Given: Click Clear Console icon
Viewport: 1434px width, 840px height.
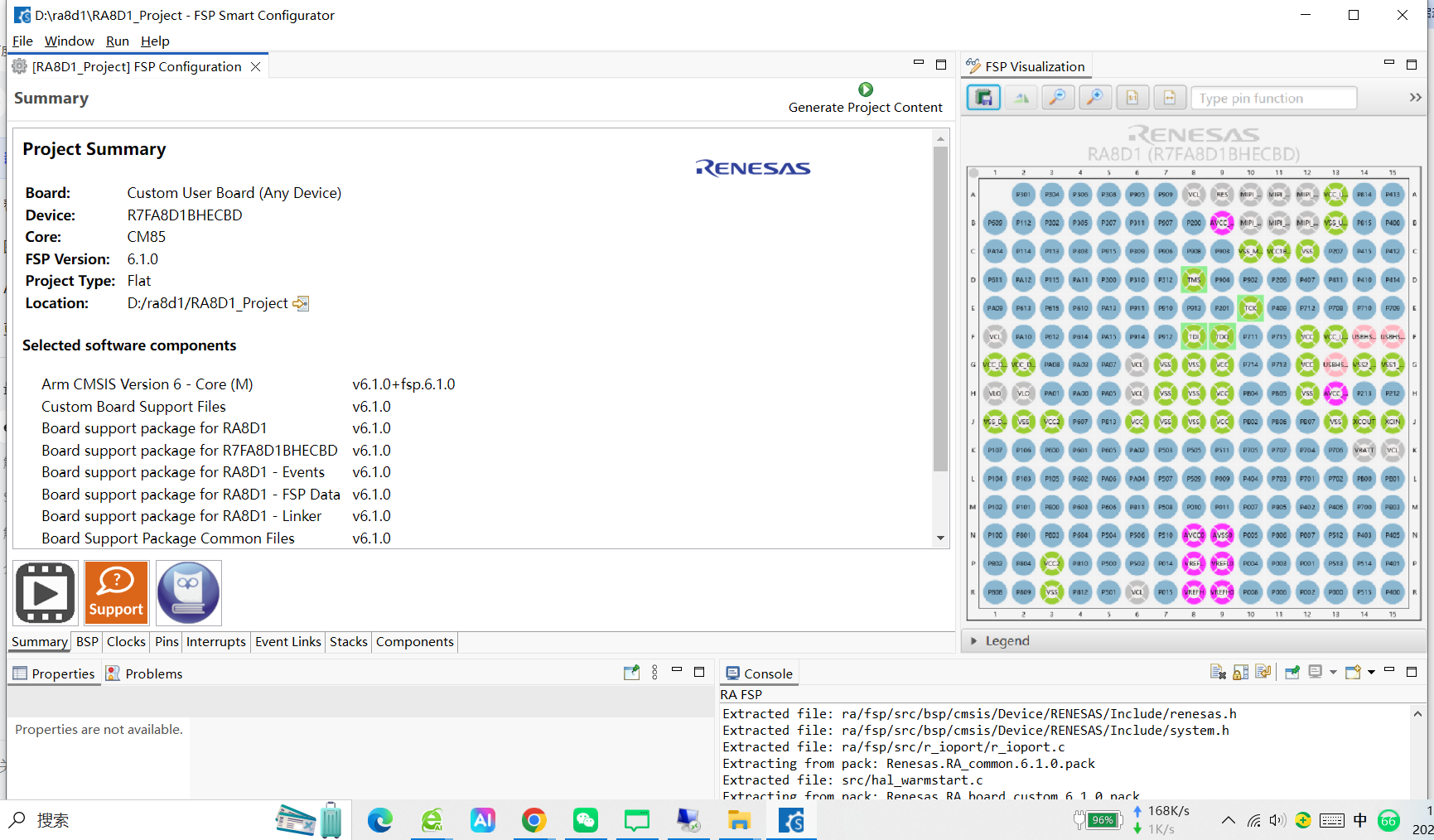Looking at the screenshot, I should [1218, 672].
